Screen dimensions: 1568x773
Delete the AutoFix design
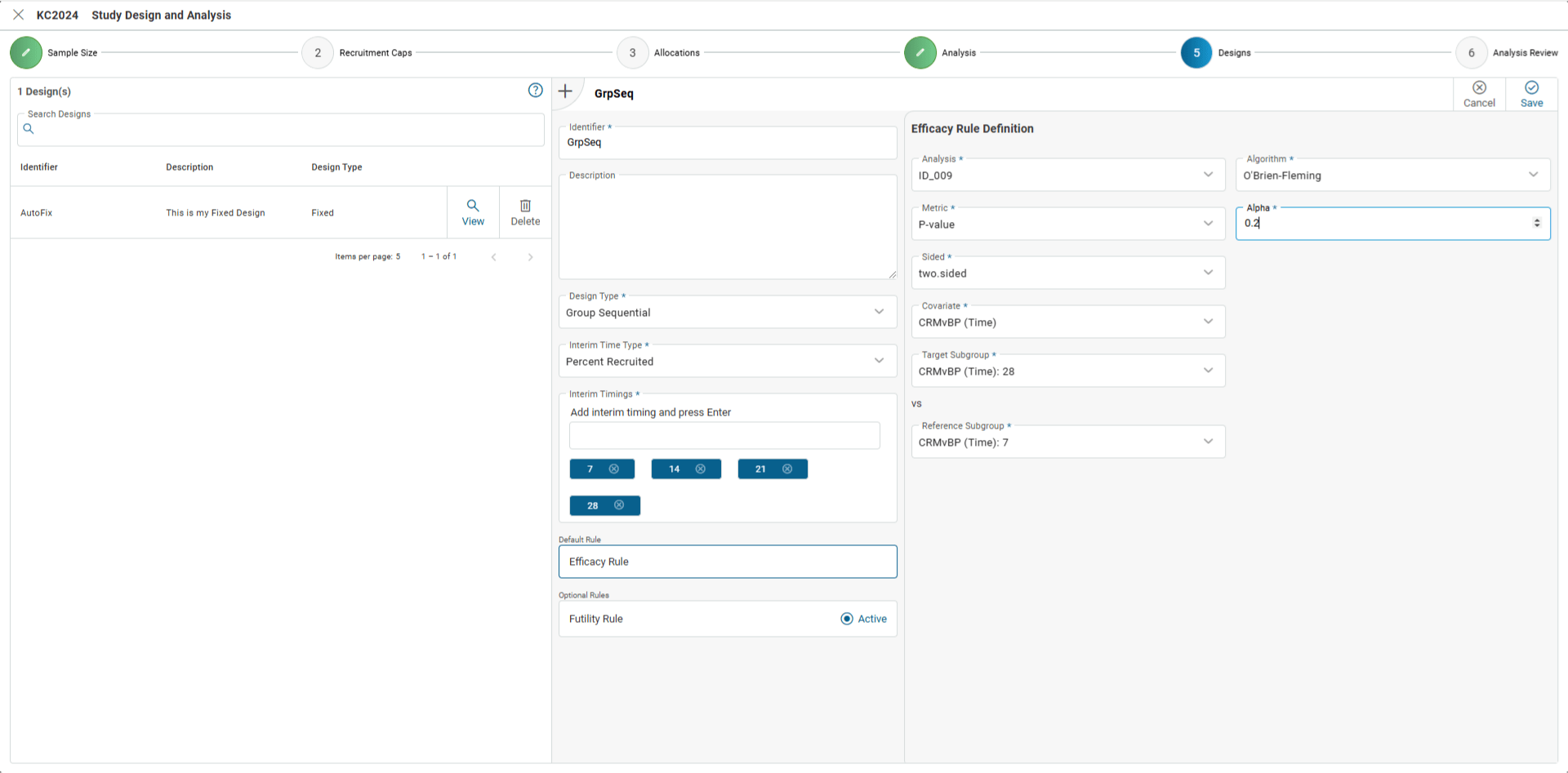point(525,212)
